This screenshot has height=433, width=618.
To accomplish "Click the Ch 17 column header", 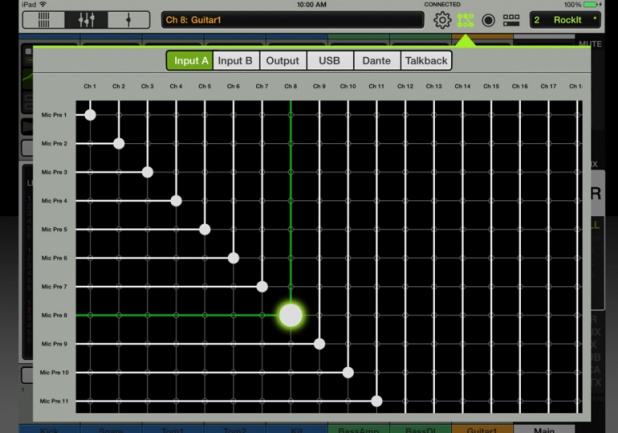I will tap(548, 86).
